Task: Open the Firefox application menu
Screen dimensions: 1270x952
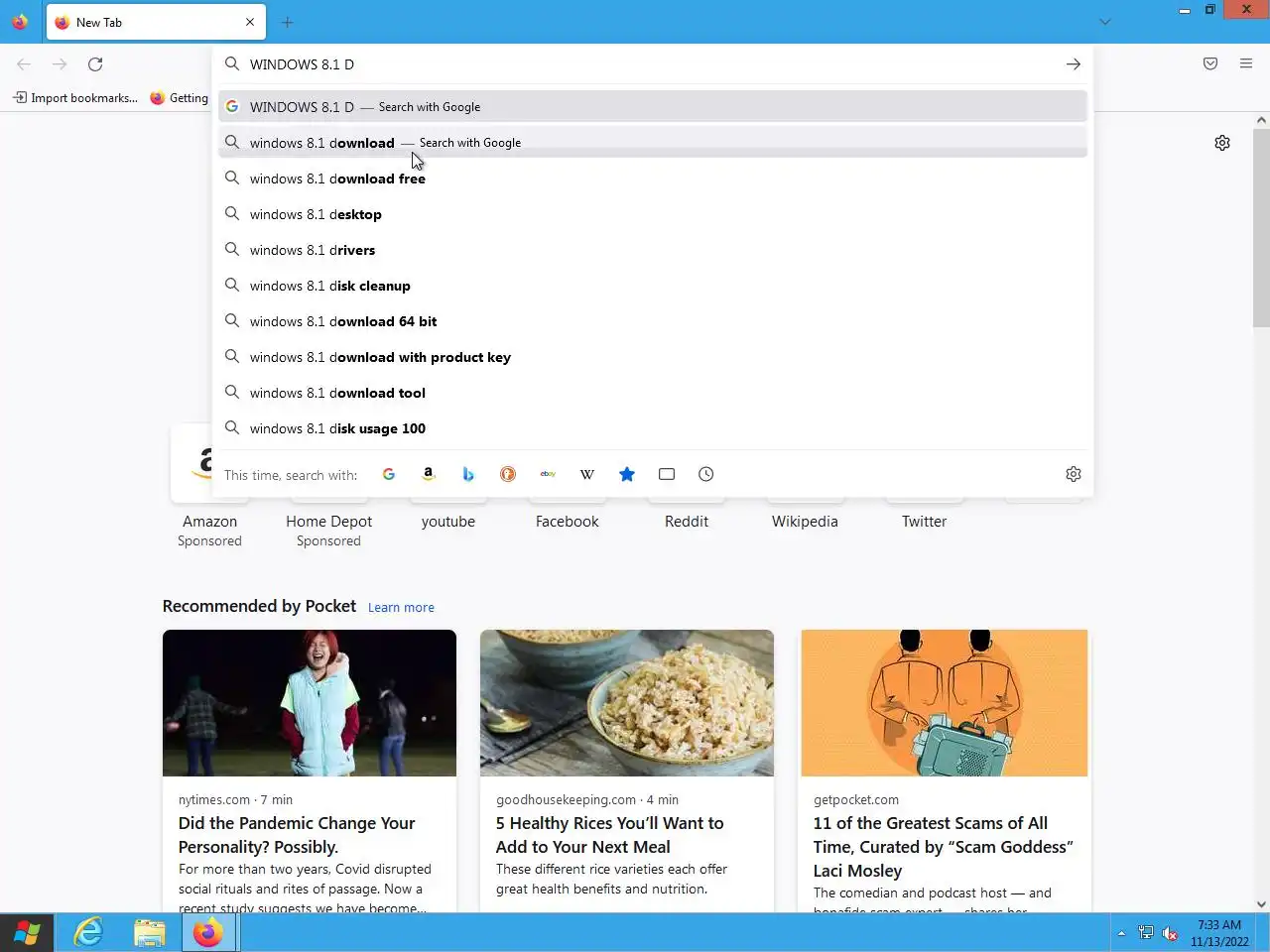Action: pos(1246,64)
